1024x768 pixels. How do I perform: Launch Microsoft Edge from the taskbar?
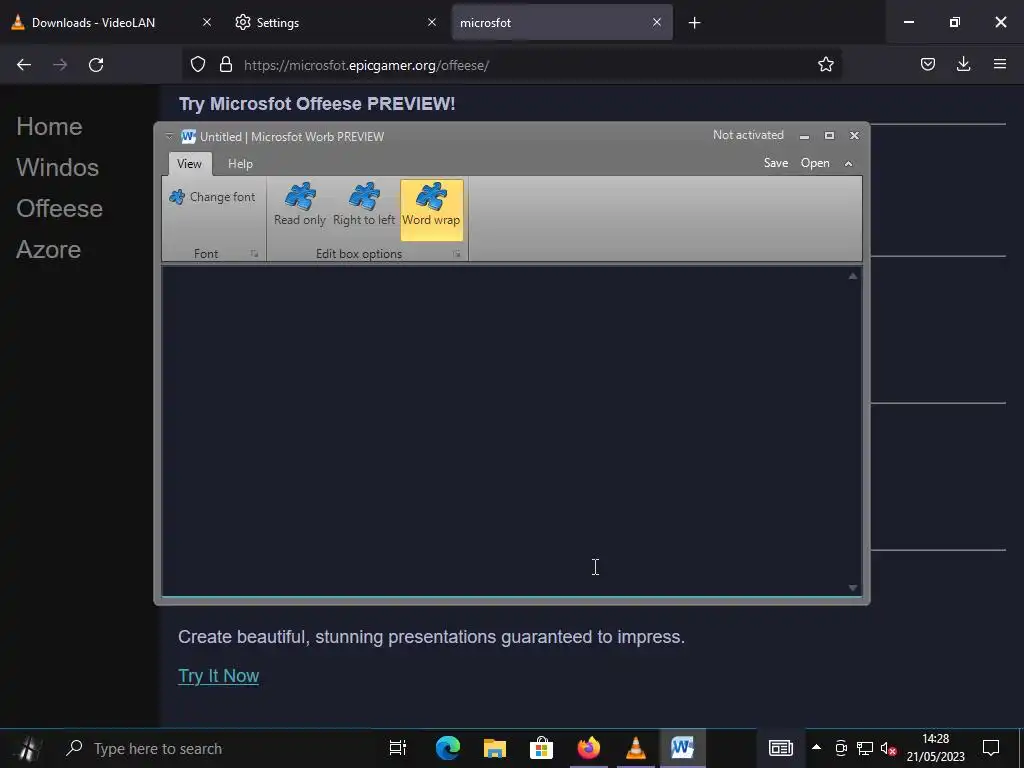pos(447,748)
